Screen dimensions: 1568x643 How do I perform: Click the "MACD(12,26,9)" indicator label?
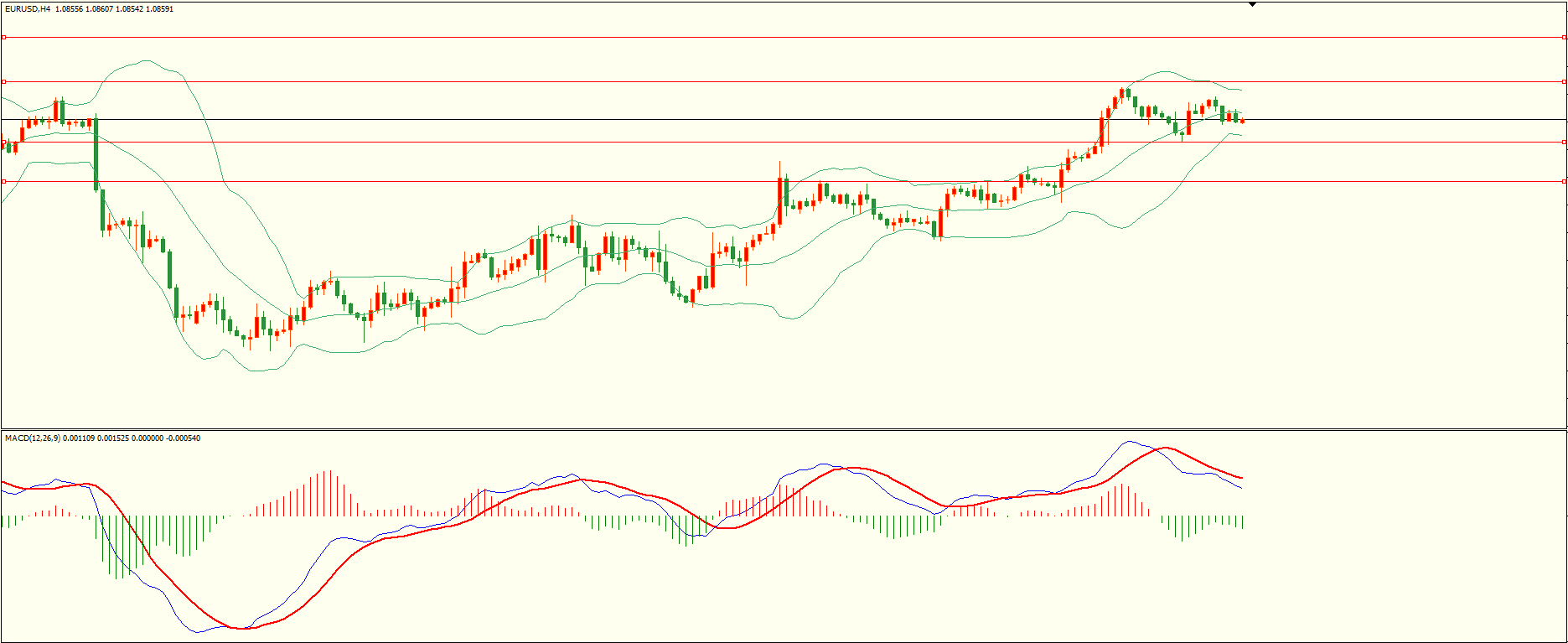click(33, 438)
